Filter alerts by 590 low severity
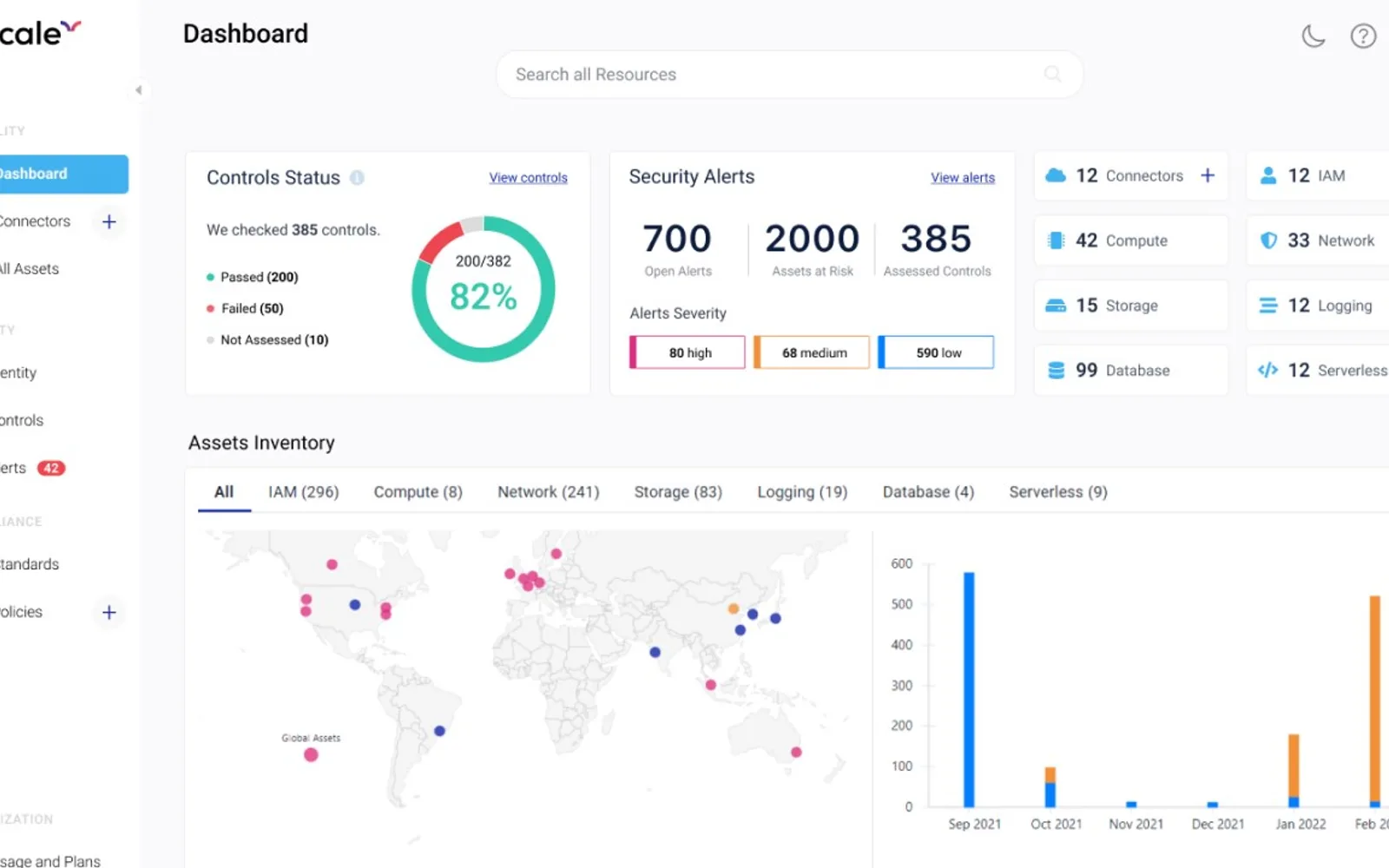Screen dimensions: 1389x868 click(936, 352)
